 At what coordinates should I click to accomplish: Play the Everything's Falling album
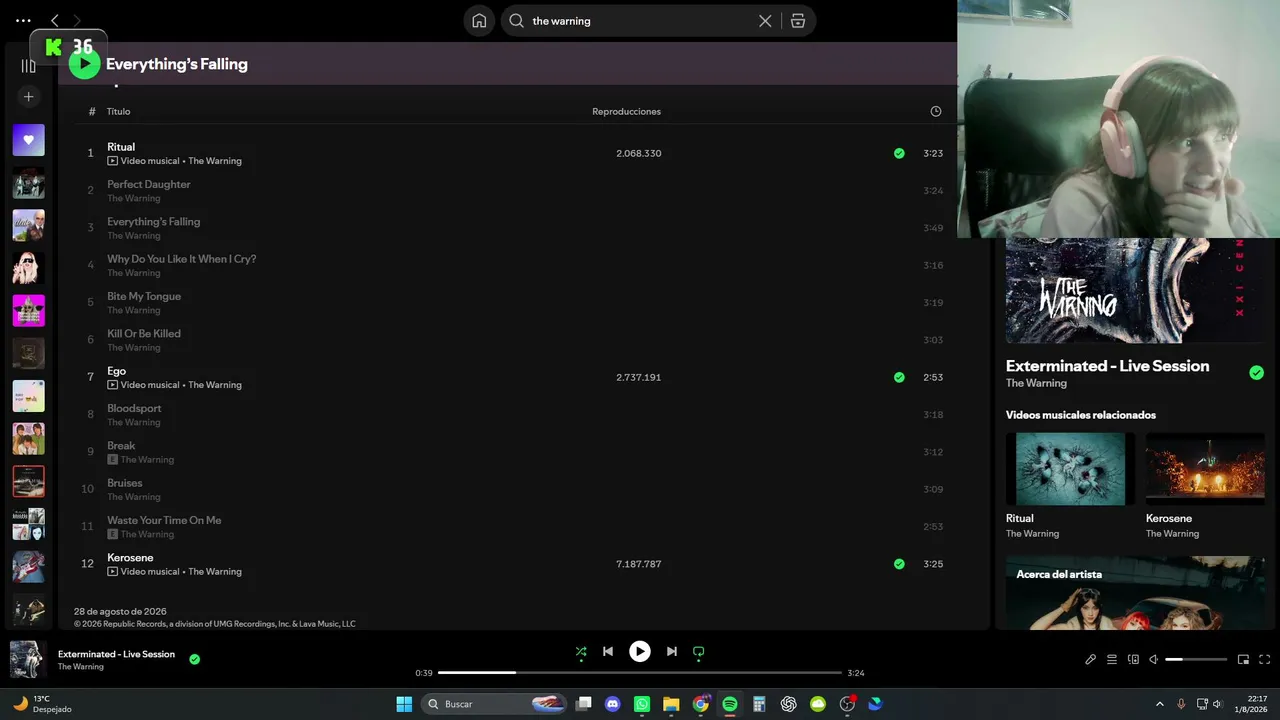click(85, 64)
